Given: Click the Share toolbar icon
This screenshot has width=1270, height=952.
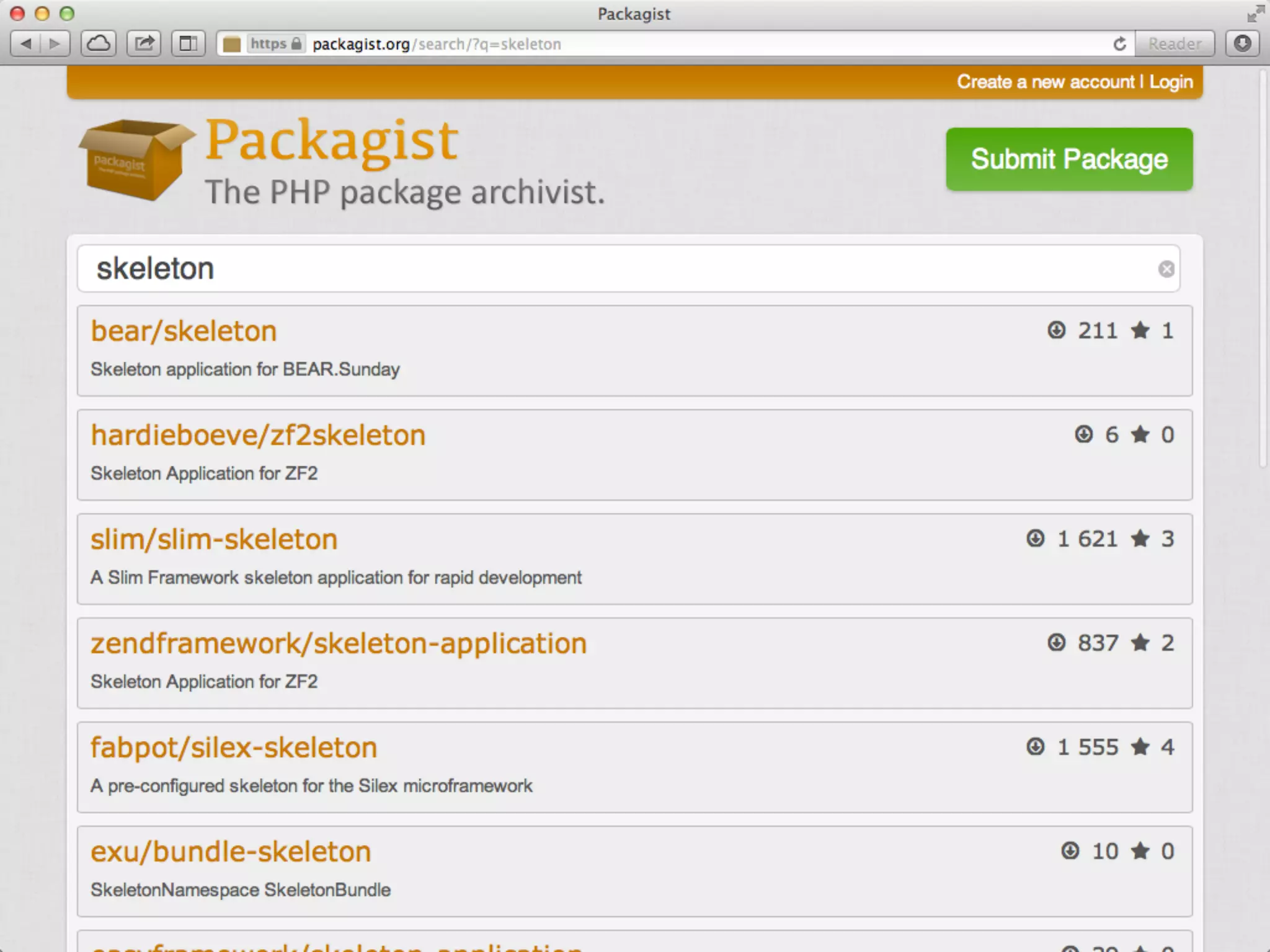Looking at the screenshot, I should click(144, 43).
